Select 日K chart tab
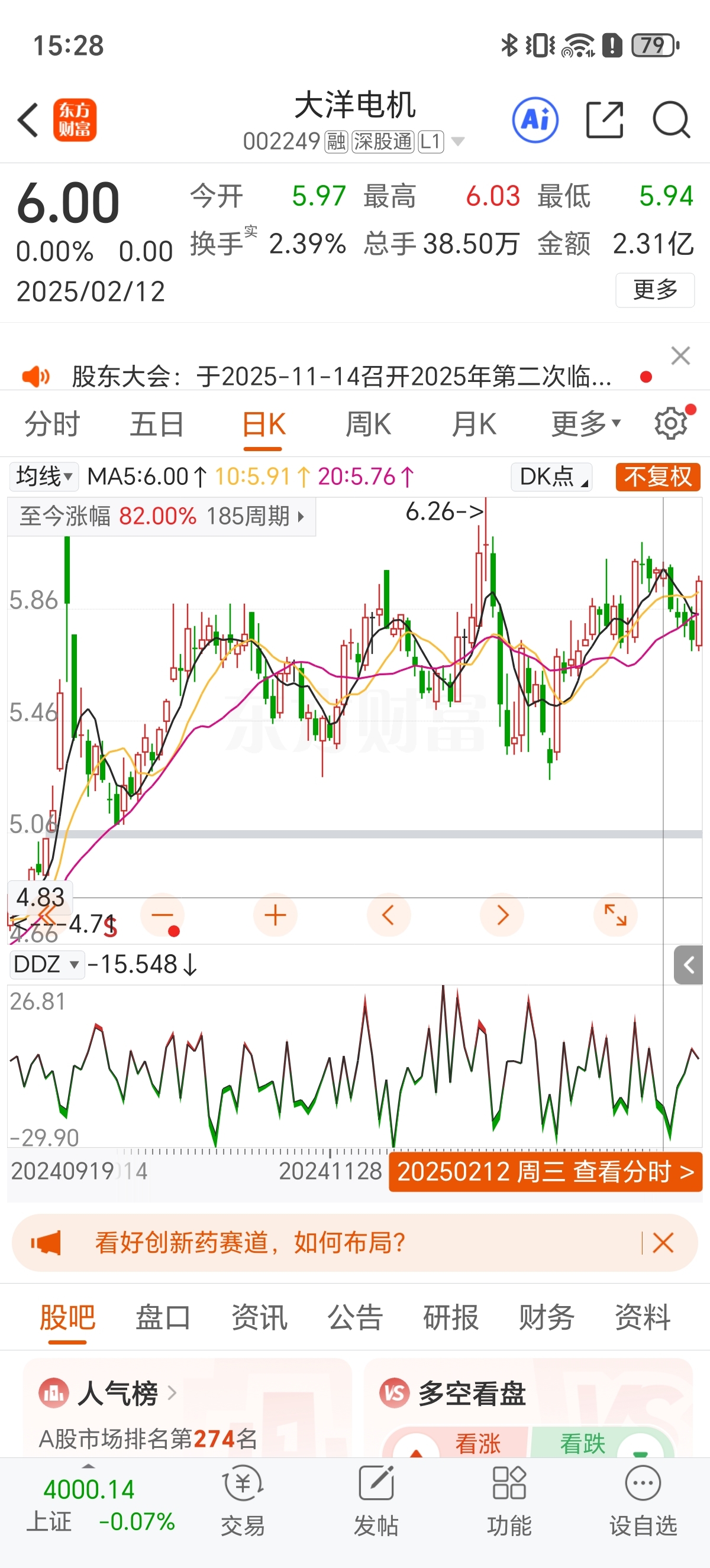Screen dimensions: 710x1568 pyautogui.click(x=264, y=425)
